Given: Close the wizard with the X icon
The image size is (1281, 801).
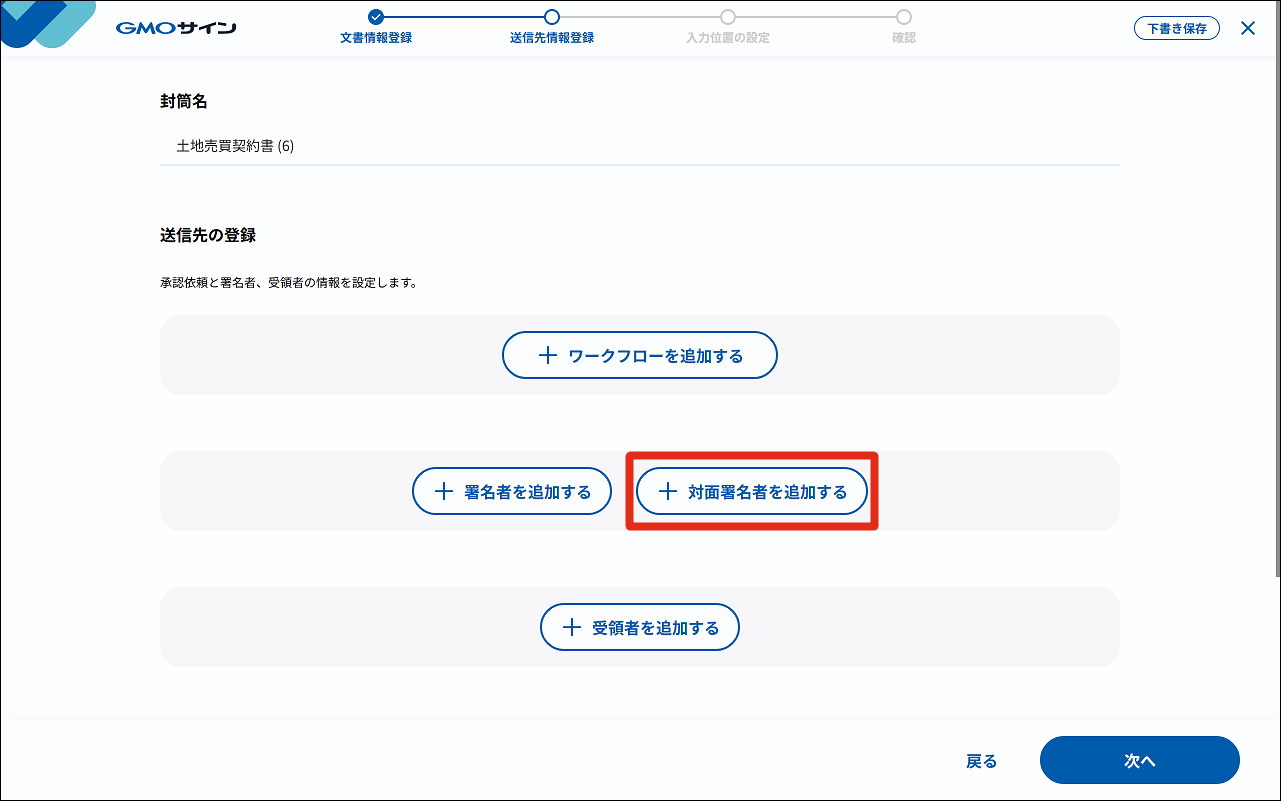Looking at the screenshot, I should tap(1248, 28).
